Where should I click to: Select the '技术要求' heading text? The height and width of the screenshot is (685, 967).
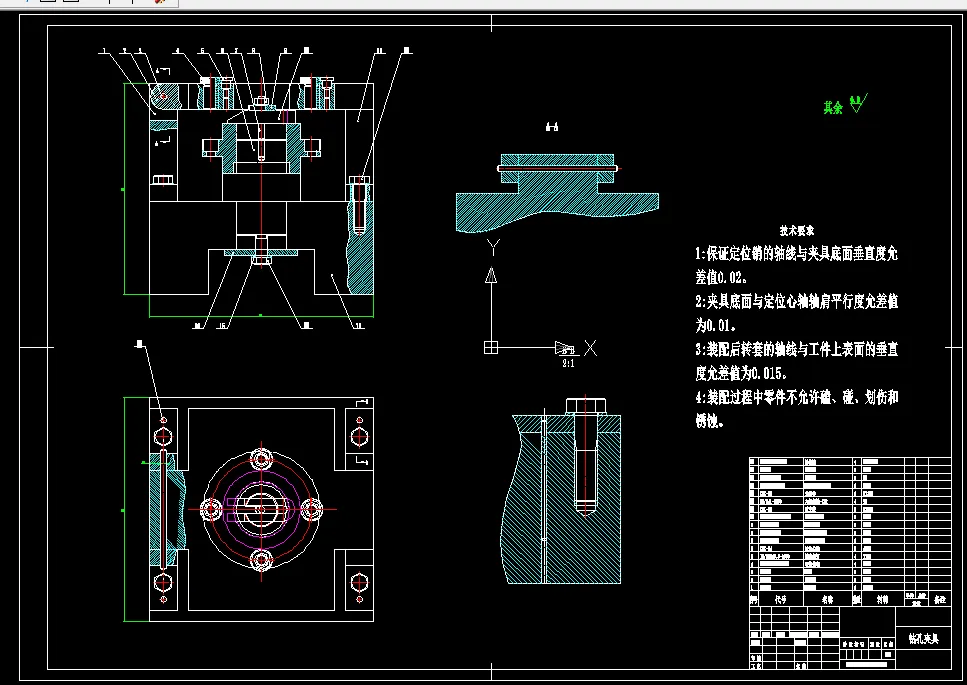796,231
